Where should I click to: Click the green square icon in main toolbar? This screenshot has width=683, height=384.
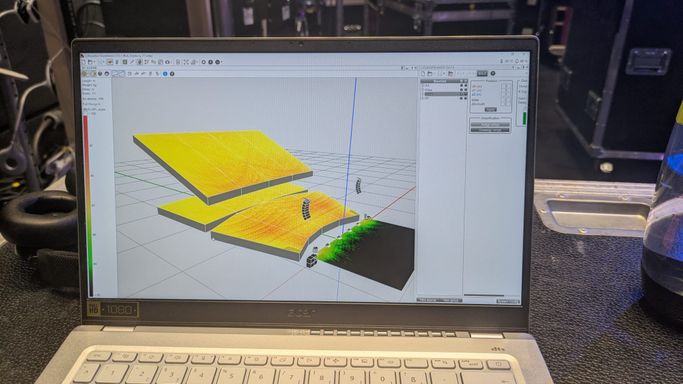pos(125,62)
